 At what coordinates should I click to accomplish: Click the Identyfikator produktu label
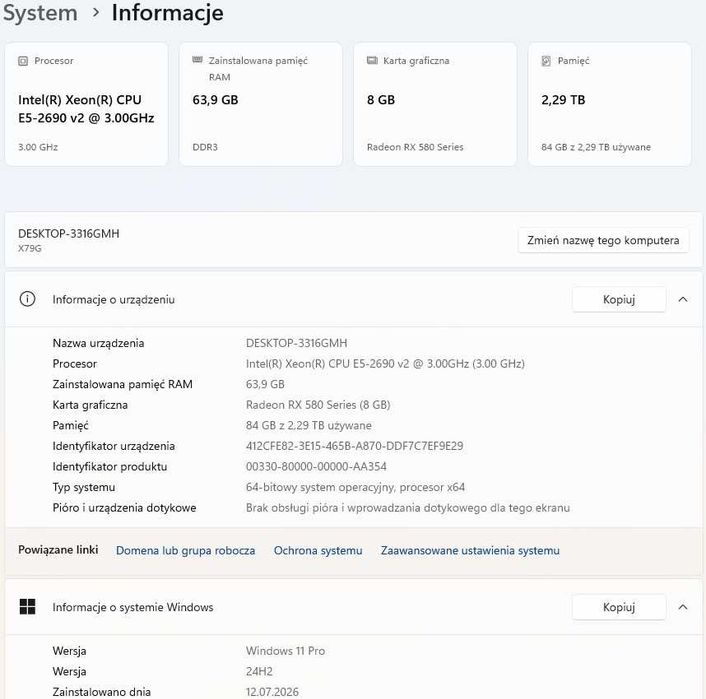pos(110,466)
